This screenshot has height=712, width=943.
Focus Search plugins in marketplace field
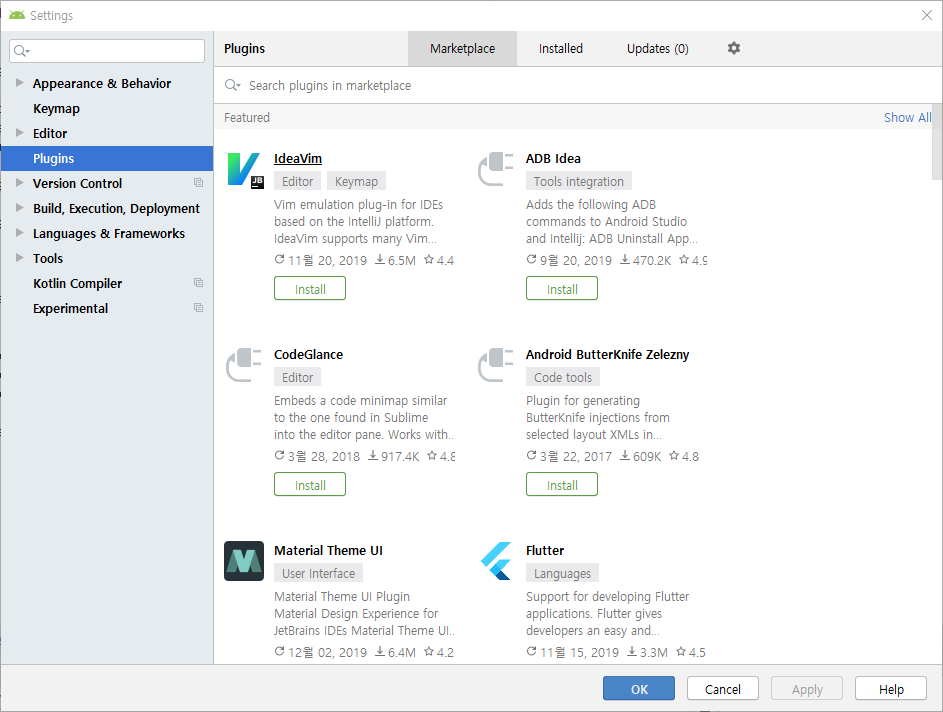577,85
